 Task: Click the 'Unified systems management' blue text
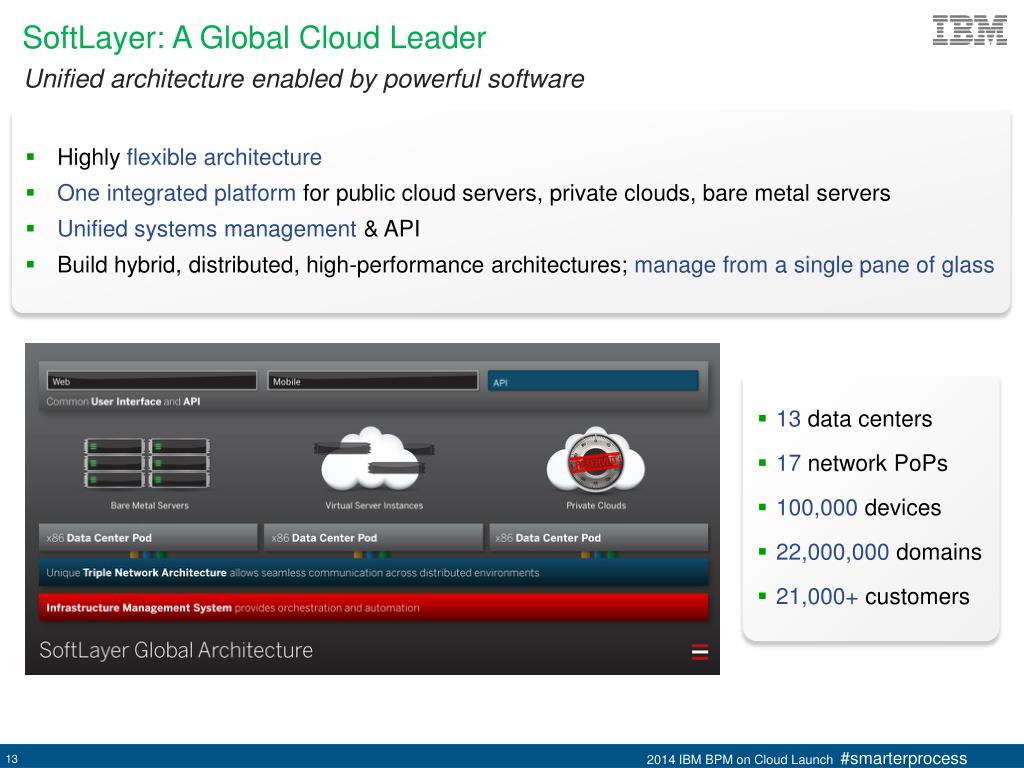point(206,229)
